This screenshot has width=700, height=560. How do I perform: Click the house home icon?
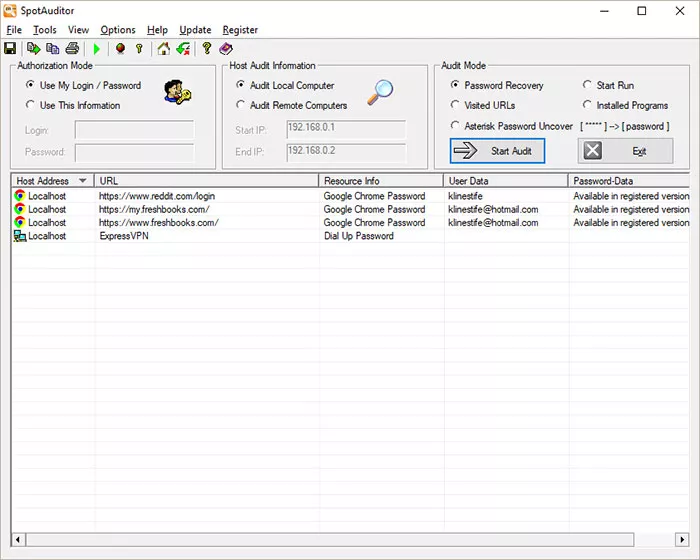163,48
